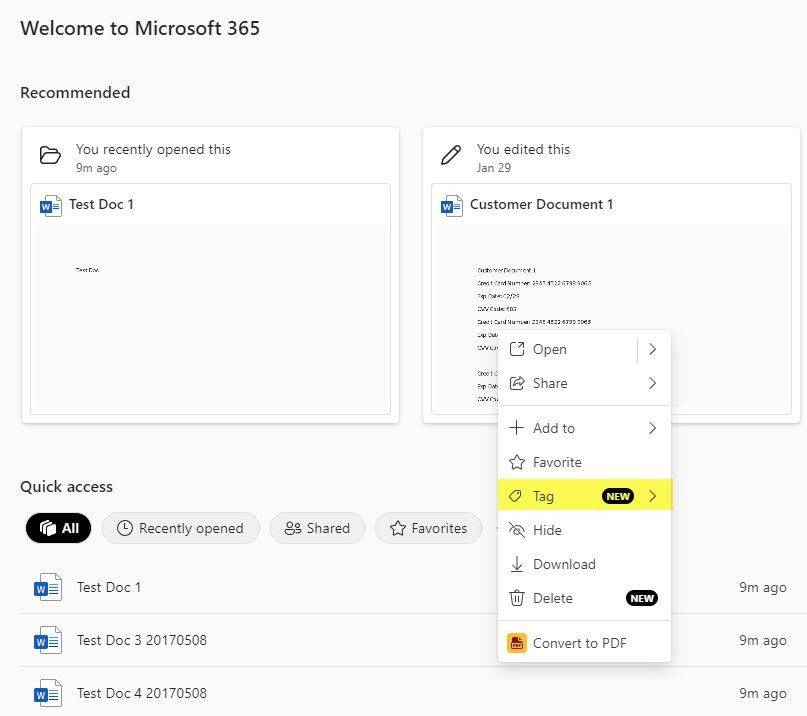Click the Favorite star icon in menu
This screenshot has height=716, width=807.
pyautogui.click(x=517, y=462)
